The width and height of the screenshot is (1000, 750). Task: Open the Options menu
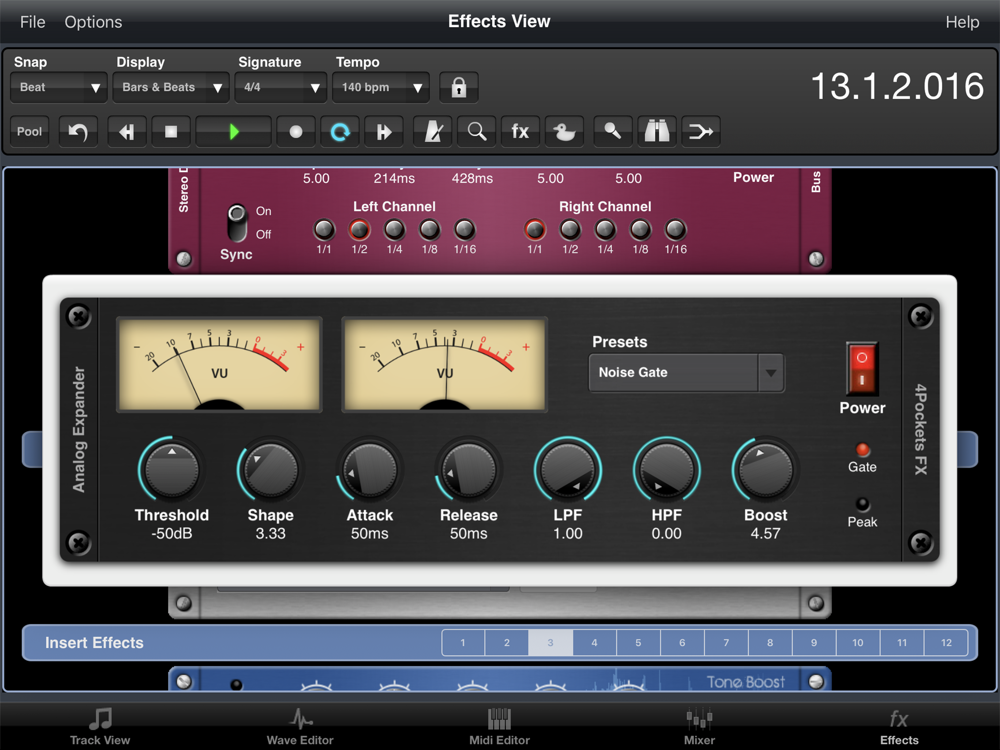tap(93, 22)
